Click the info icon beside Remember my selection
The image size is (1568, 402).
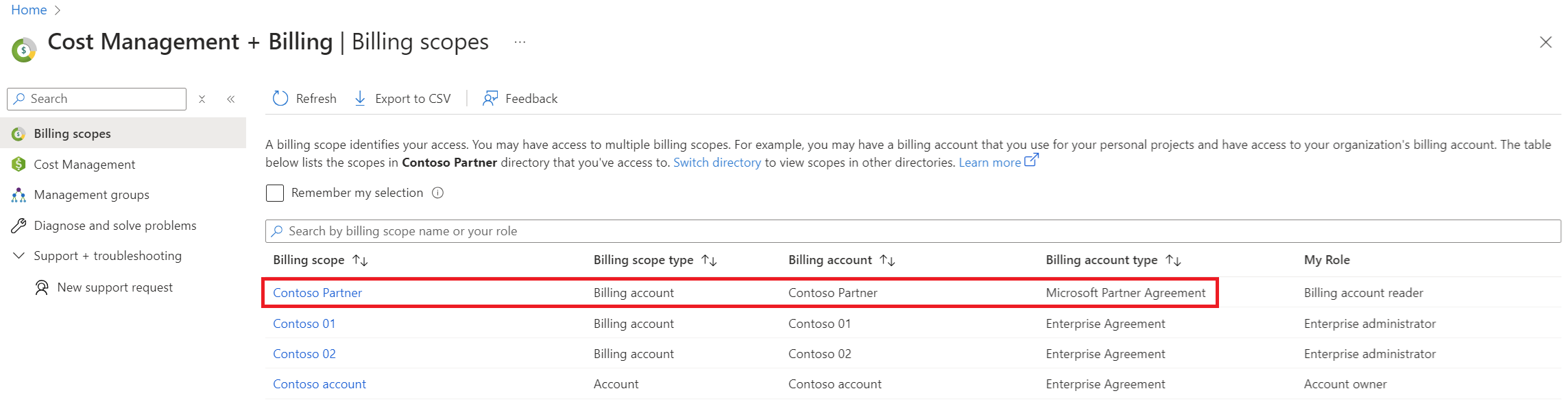(437, 193)
